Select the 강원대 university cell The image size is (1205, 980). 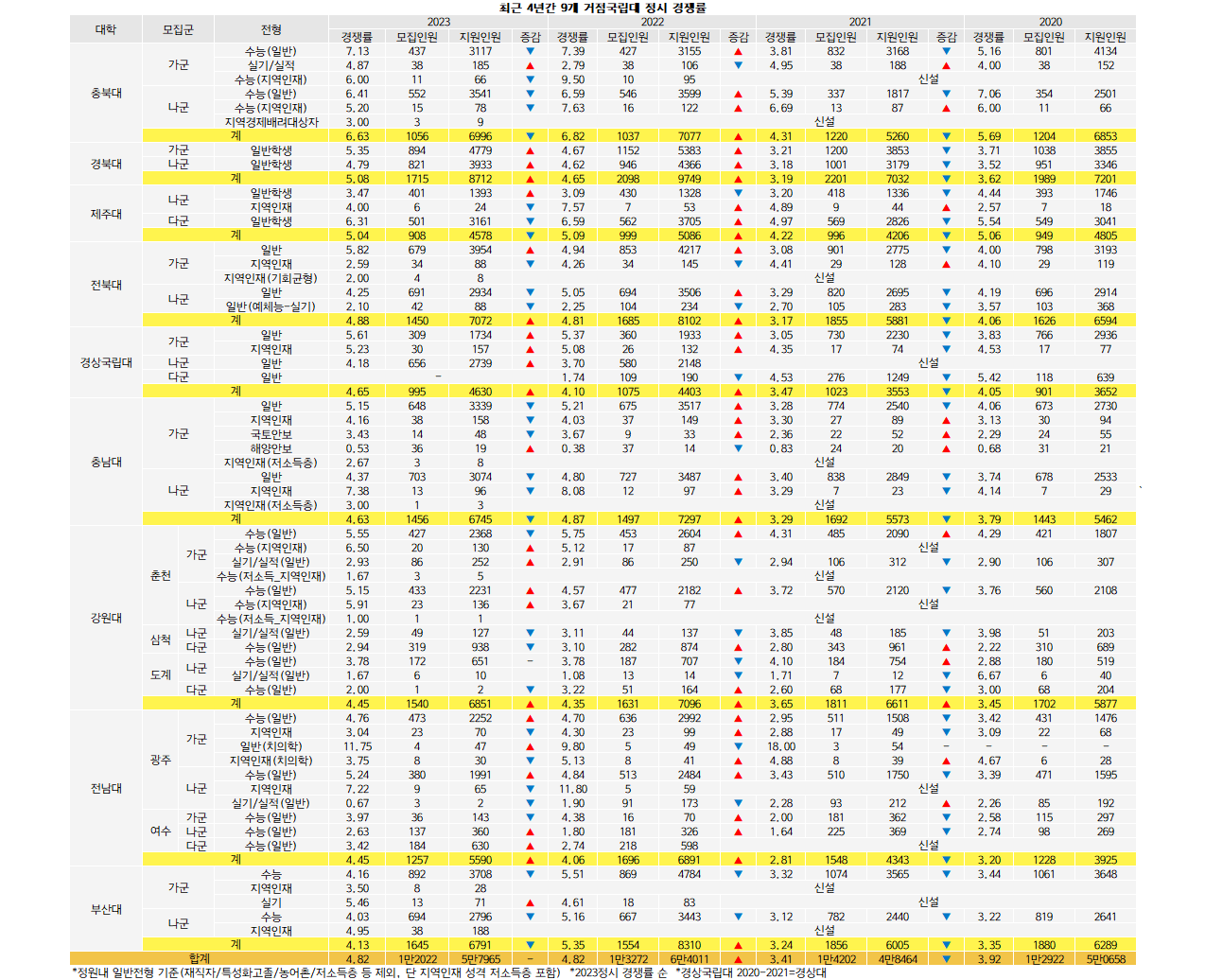click(106, 618)
